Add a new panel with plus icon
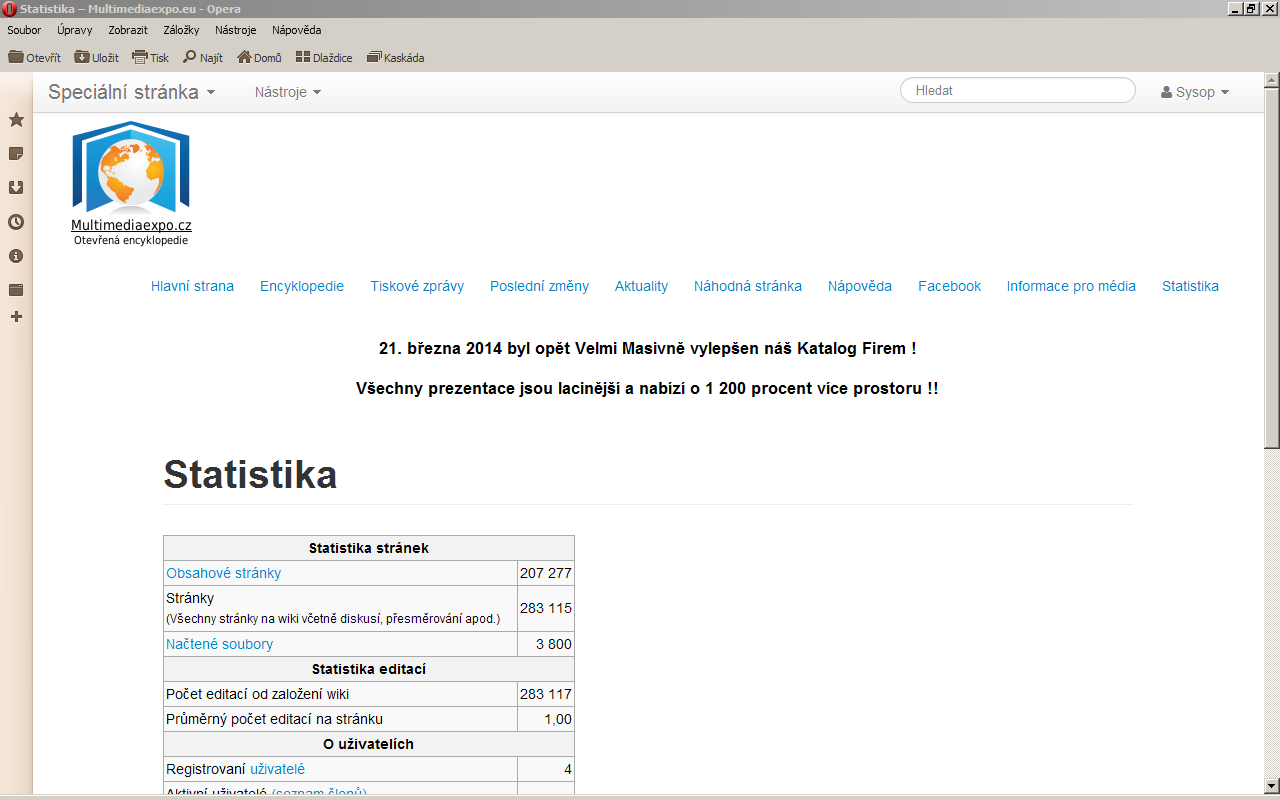 click(16, 317)
